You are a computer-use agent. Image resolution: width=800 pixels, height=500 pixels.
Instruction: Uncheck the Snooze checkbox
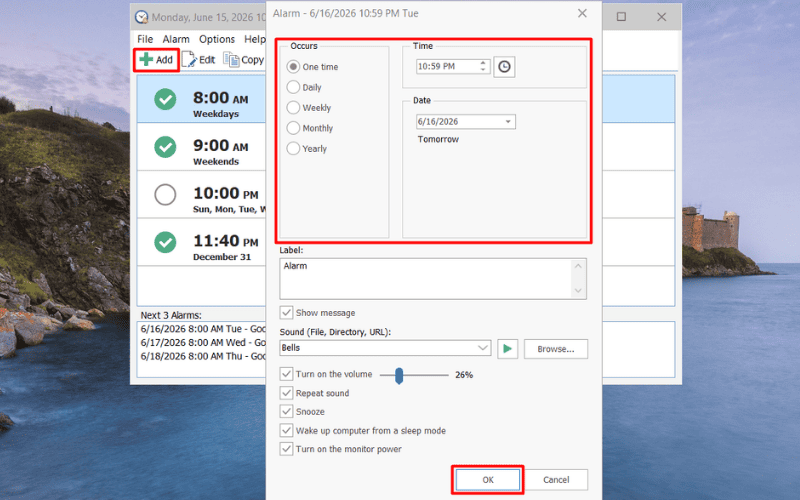coord(286,412)
